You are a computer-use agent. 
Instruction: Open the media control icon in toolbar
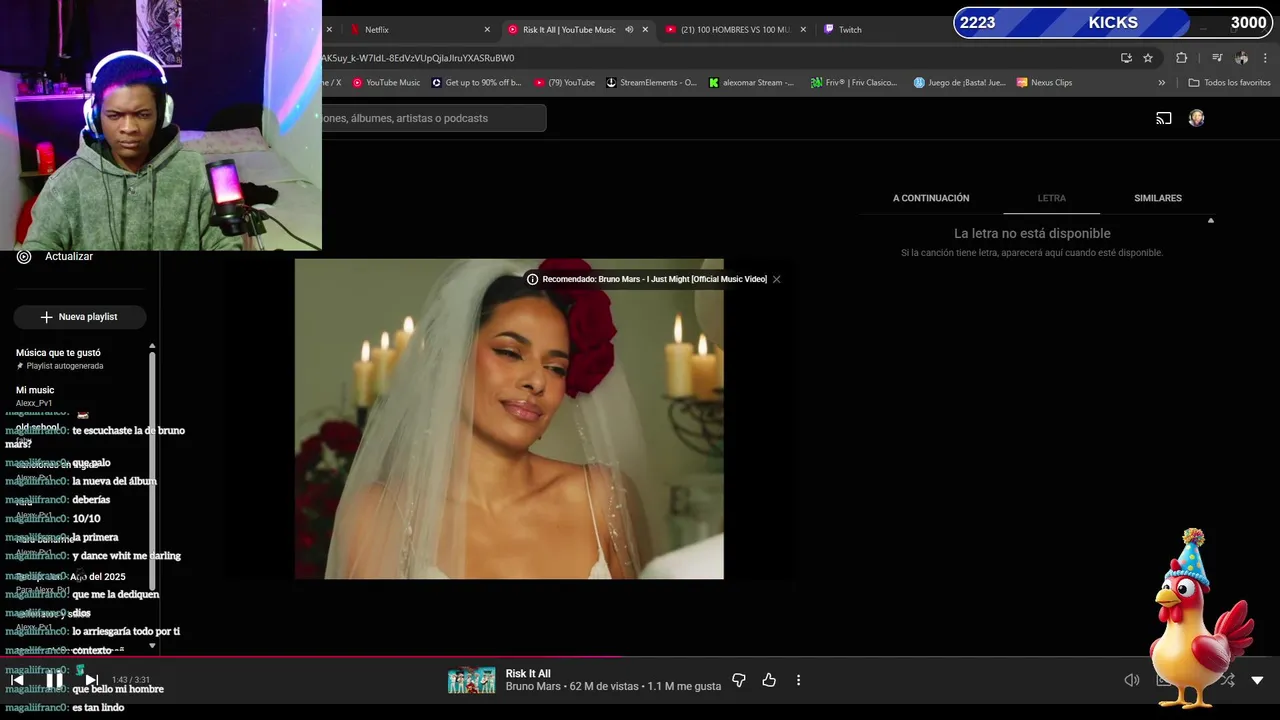pos(1217,58)
